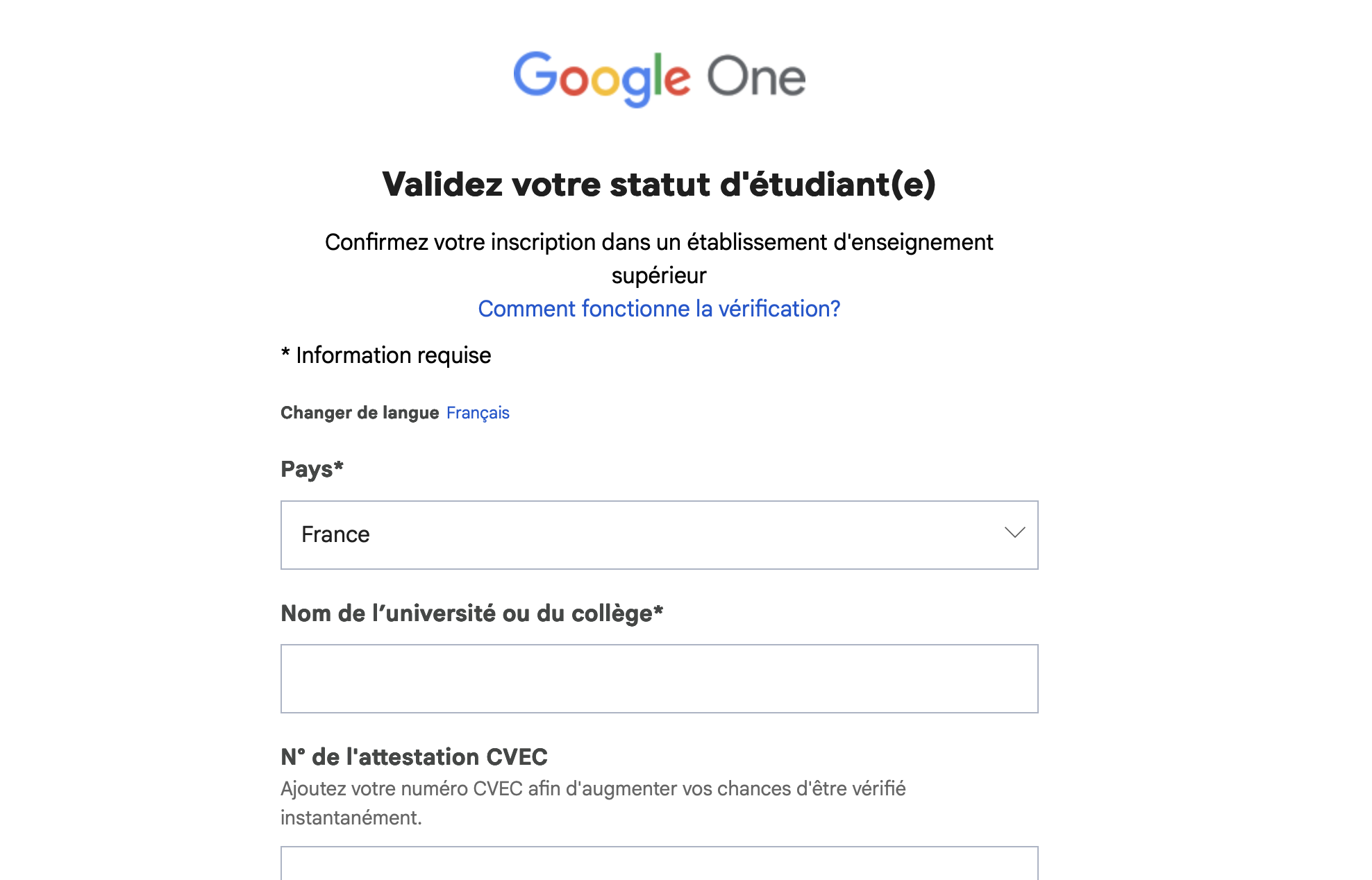This screenshot has height=880, width=1372.
Task: Open the Pays country dropdown showing France
Action: pos(658,535)
